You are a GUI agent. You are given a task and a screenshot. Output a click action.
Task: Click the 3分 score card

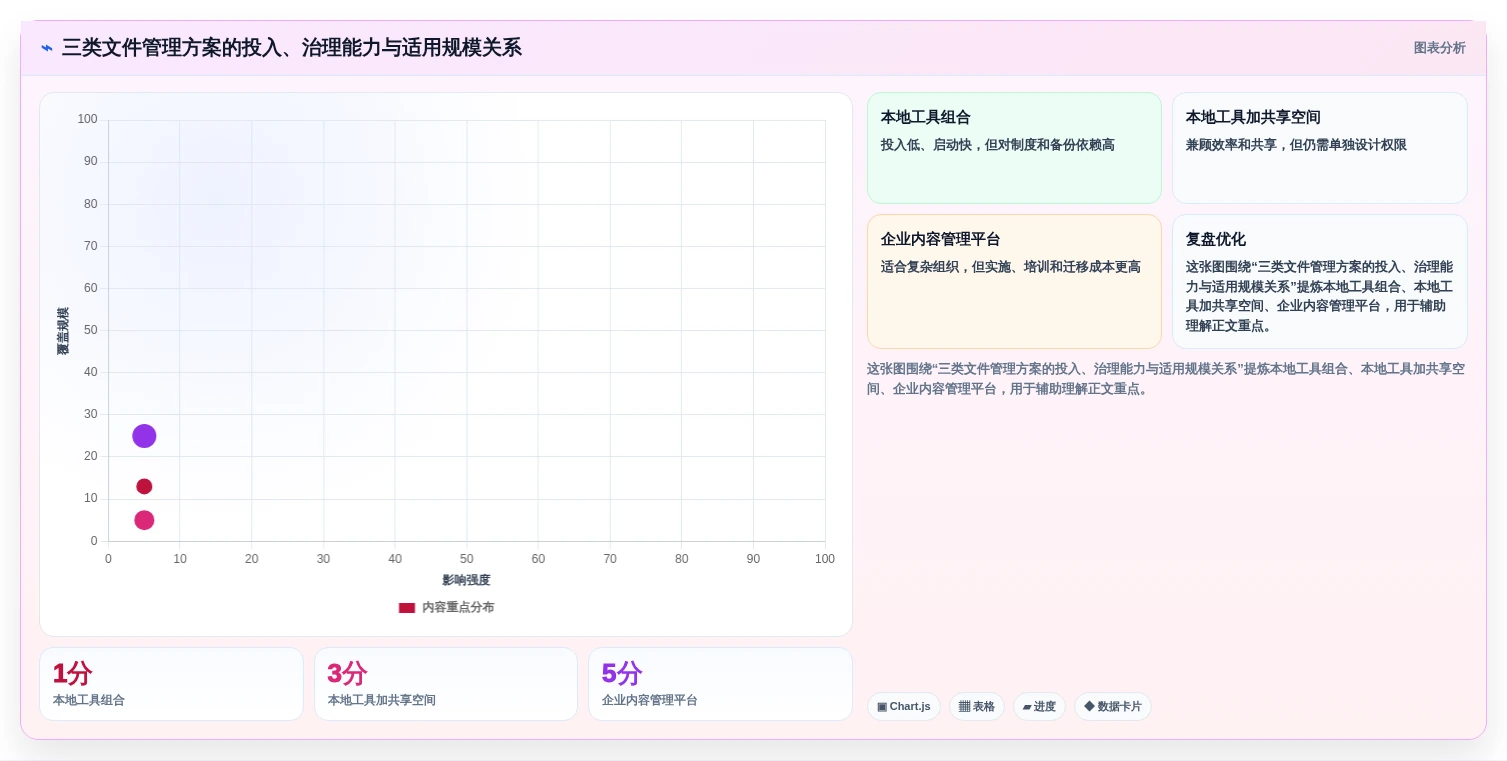[x=446, y=684]
